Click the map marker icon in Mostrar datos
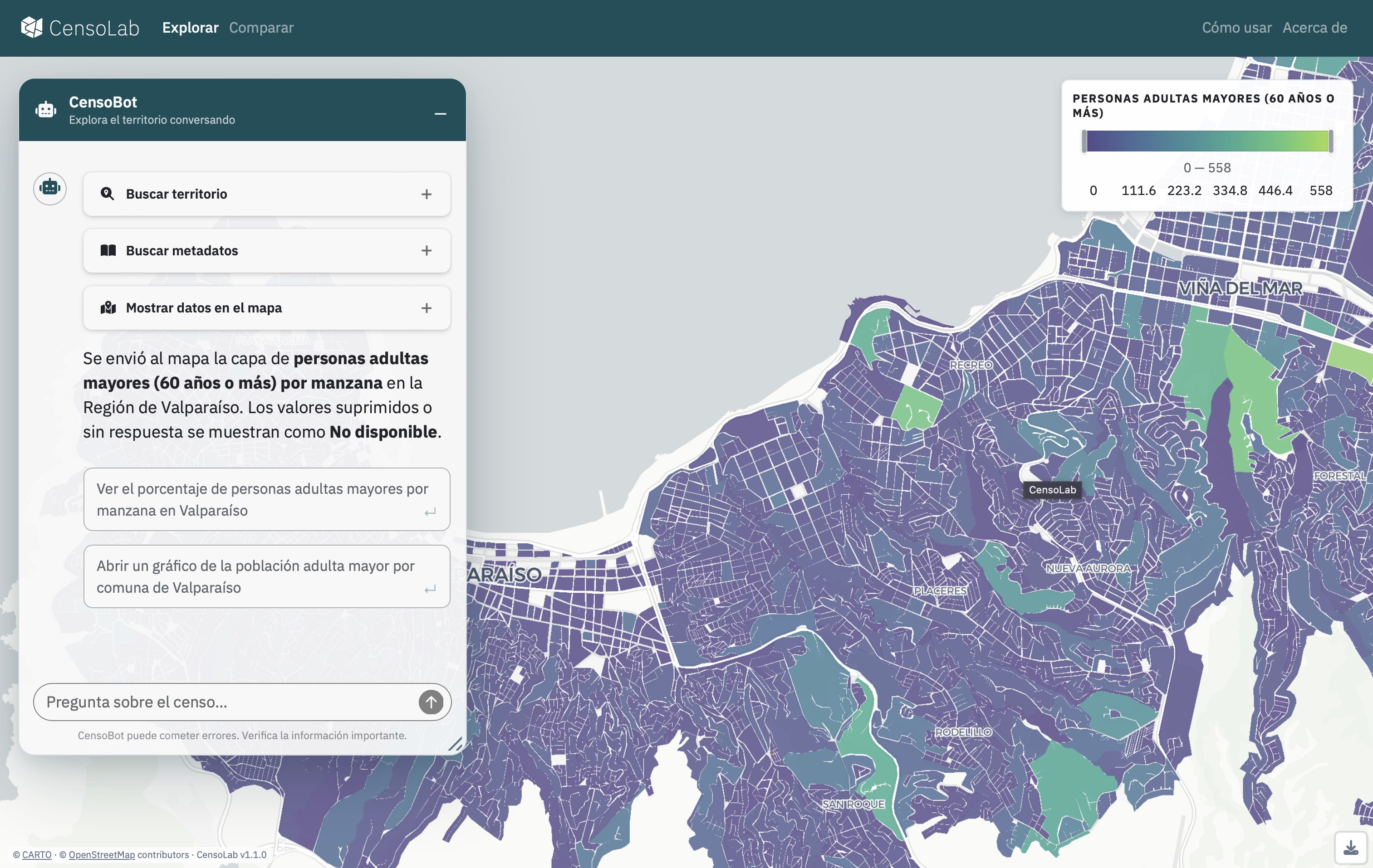This screenshot has height=868, width=1373. 108,308
